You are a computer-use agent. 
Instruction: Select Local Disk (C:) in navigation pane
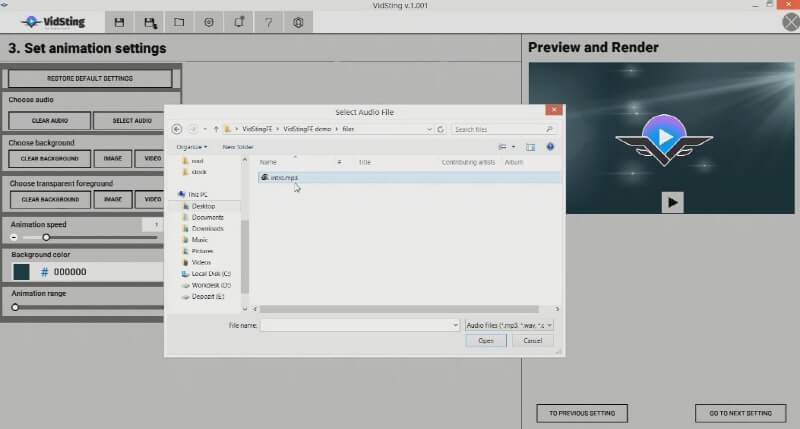pos(211,274)
